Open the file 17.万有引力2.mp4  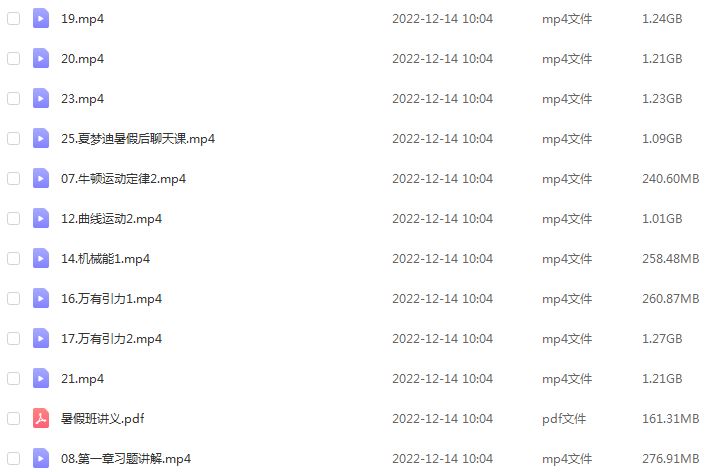pyautogui.click(x=112, y=338)
